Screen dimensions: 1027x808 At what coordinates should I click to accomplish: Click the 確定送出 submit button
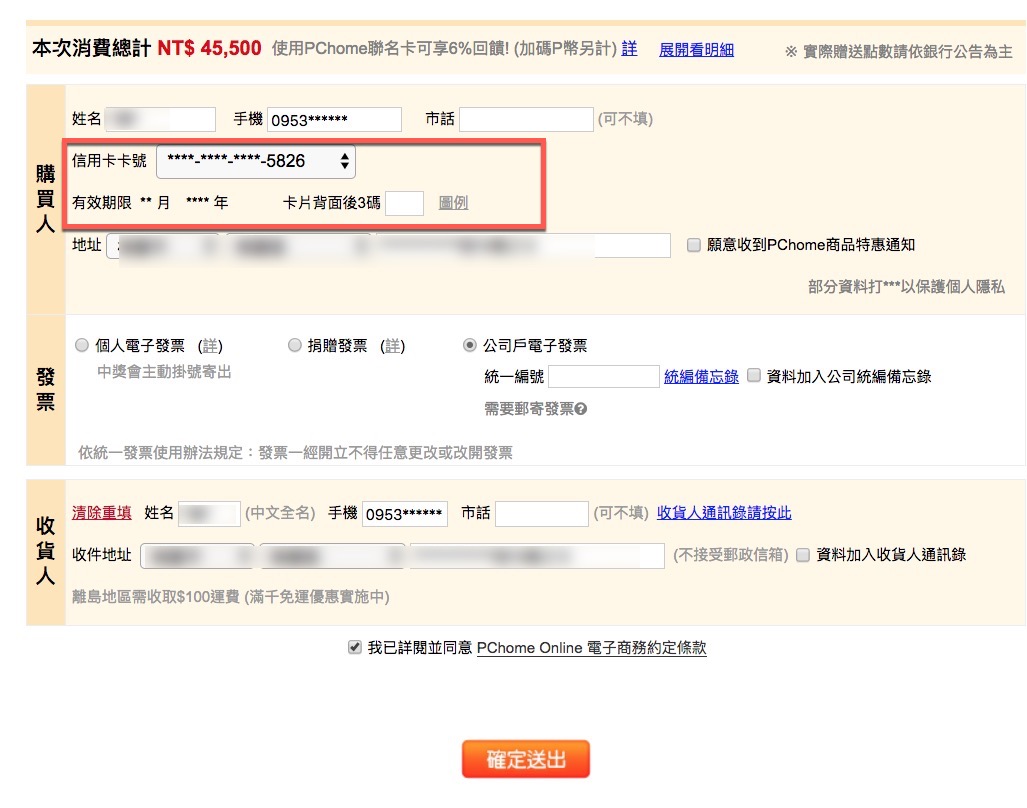pyautogui.click(x=526, y=759)
